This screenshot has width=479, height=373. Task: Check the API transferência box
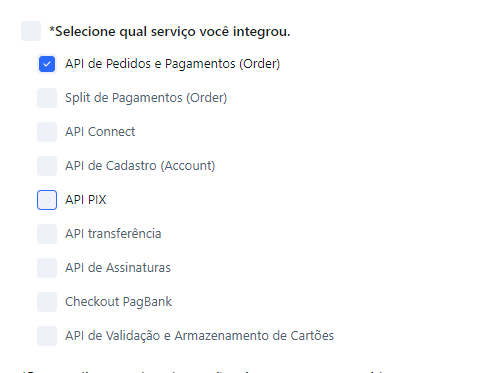(x=47, y=234)
